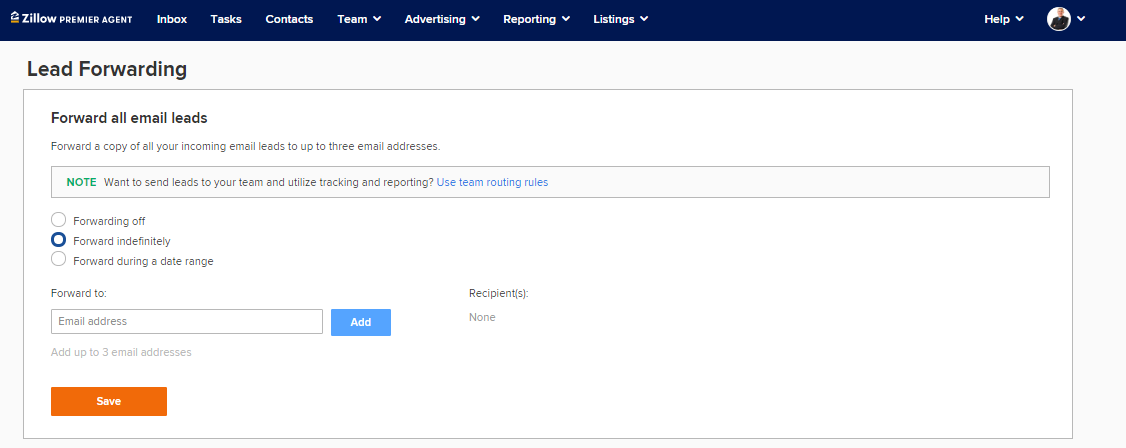This screenshot has height=448, width=1126.
Task: Click the Zillow Premier Agent logo
Action: [71, 19]
